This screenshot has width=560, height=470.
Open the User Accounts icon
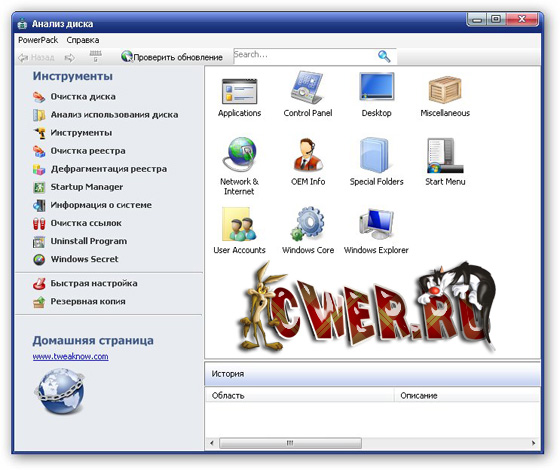pyautogui.click(x=239, y=224)
